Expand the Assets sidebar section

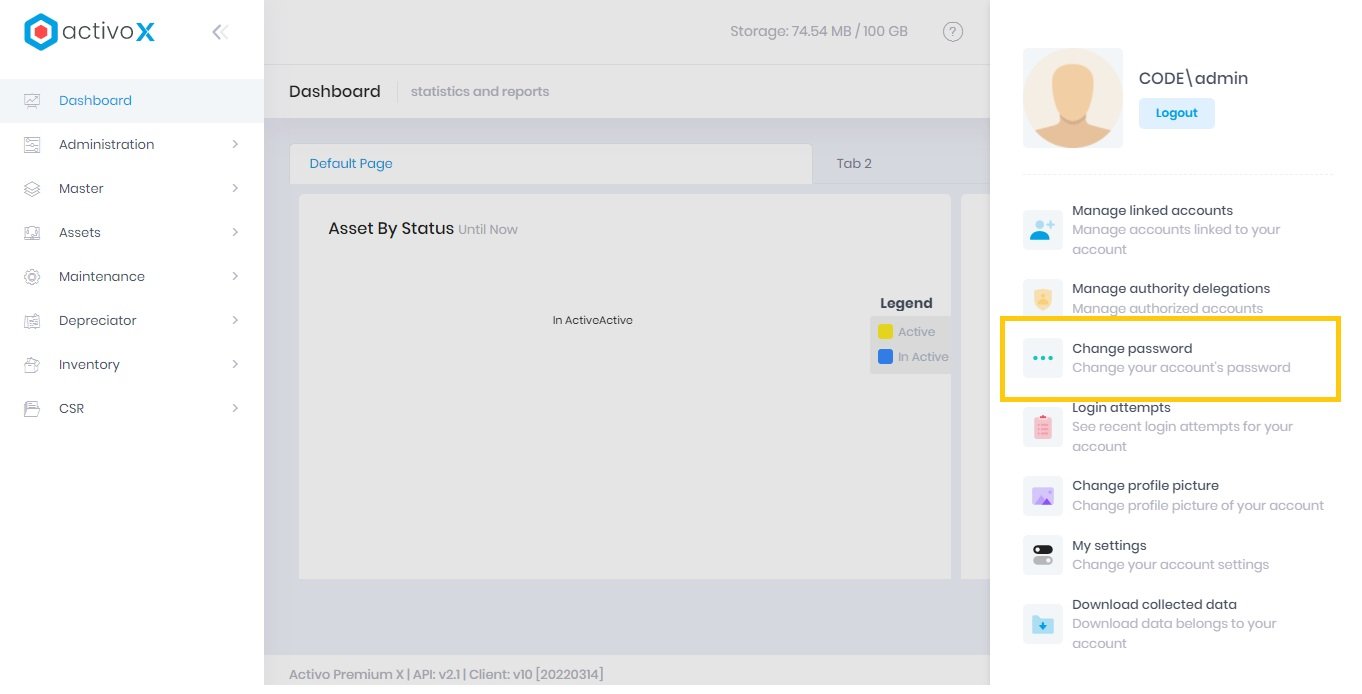[x=235, y=232]
